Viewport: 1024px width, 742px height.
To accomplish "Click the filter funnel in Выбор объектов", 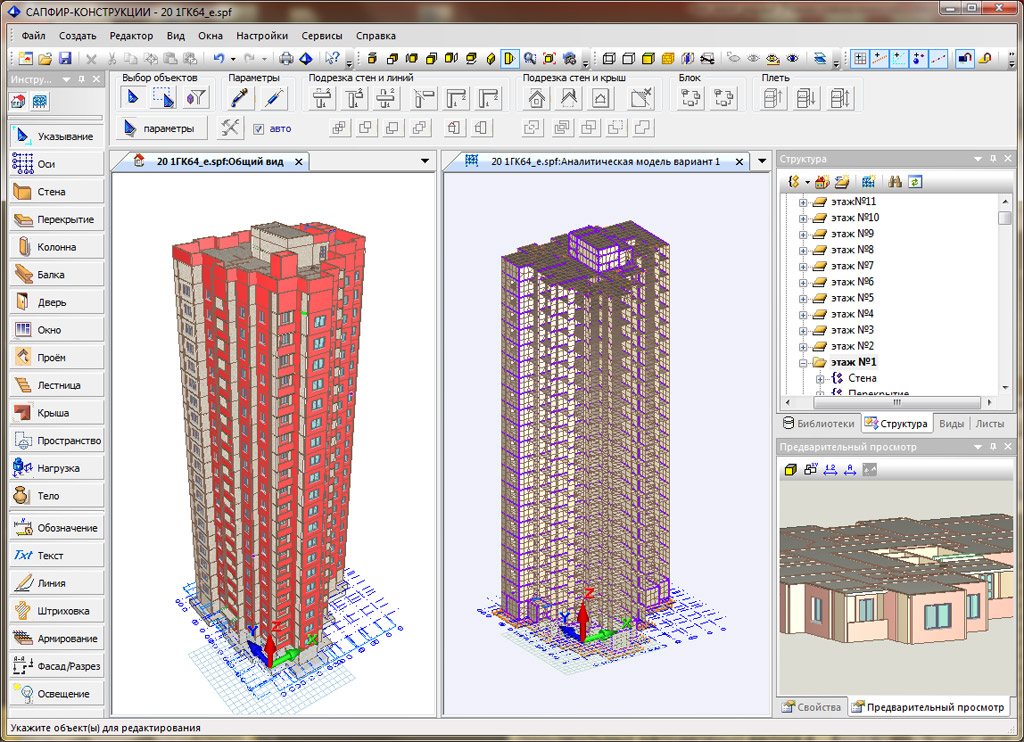I will (197, 97).
